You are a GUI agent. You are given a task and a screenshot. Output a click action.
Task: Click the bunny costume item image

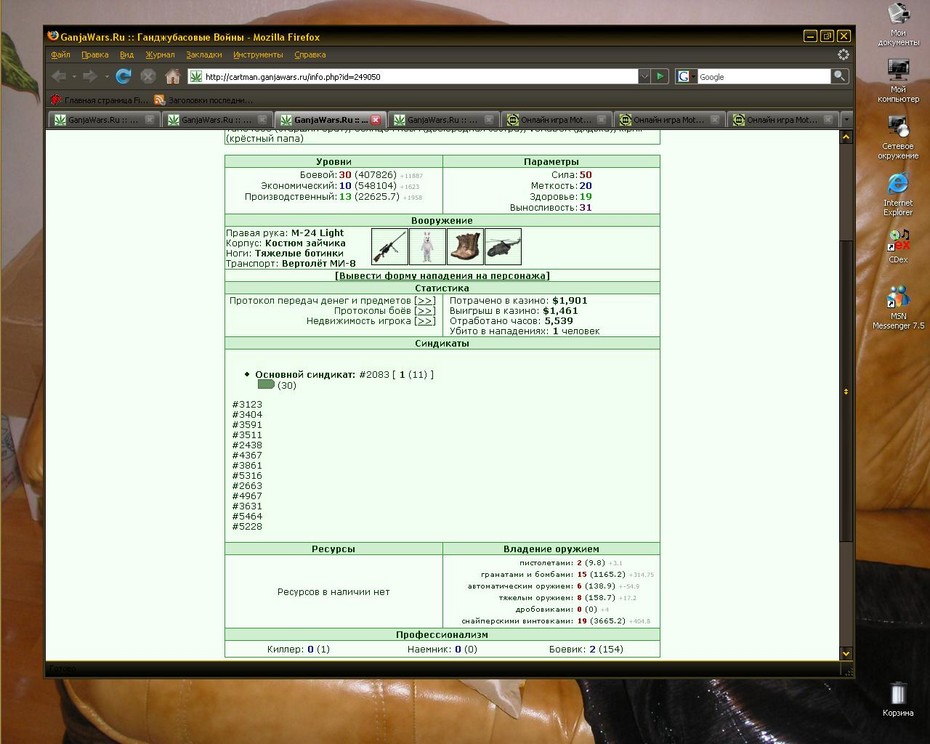click(427, 247)
